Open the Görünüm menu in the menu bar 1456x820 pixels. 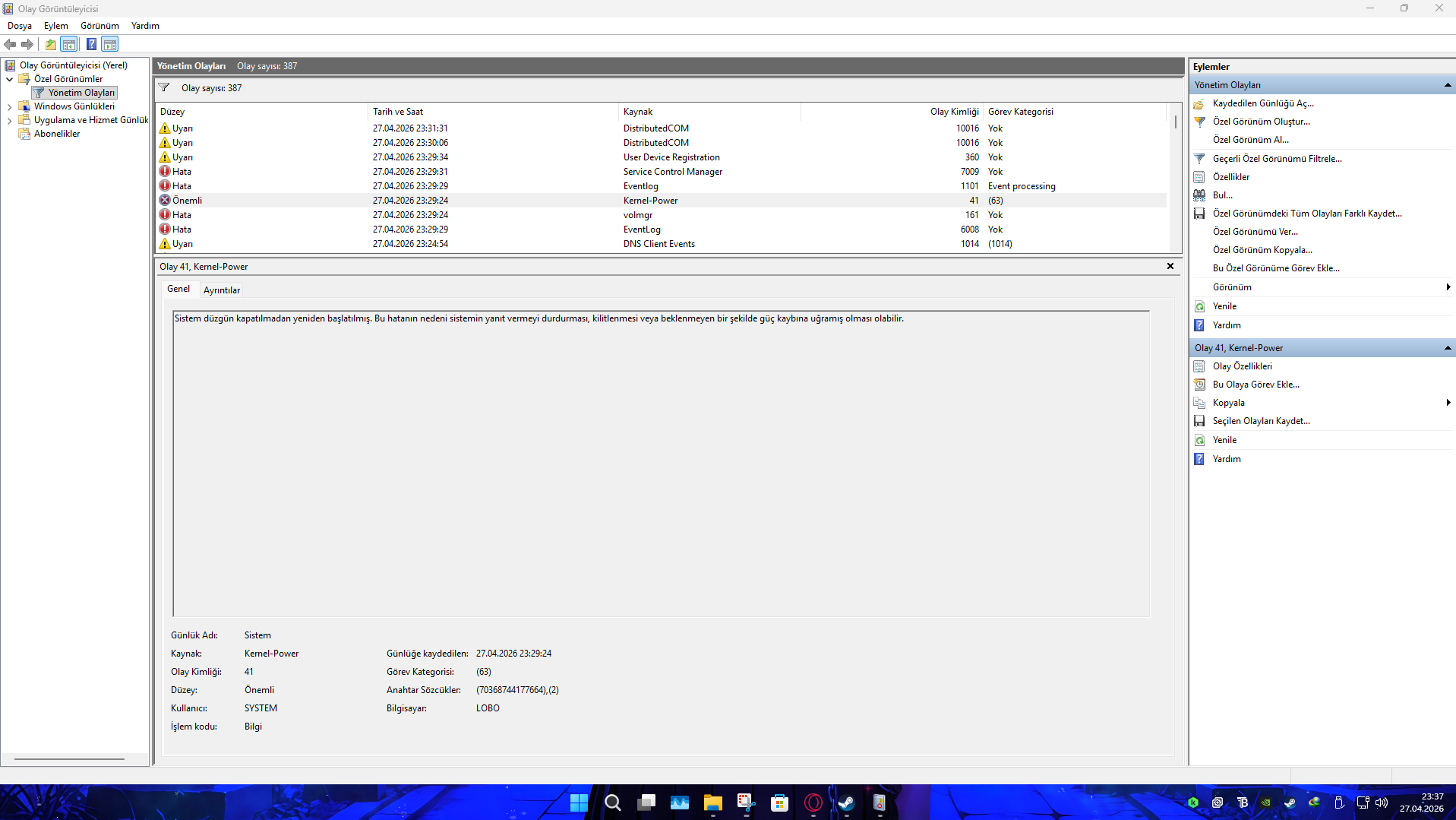[x=99, y=26]
